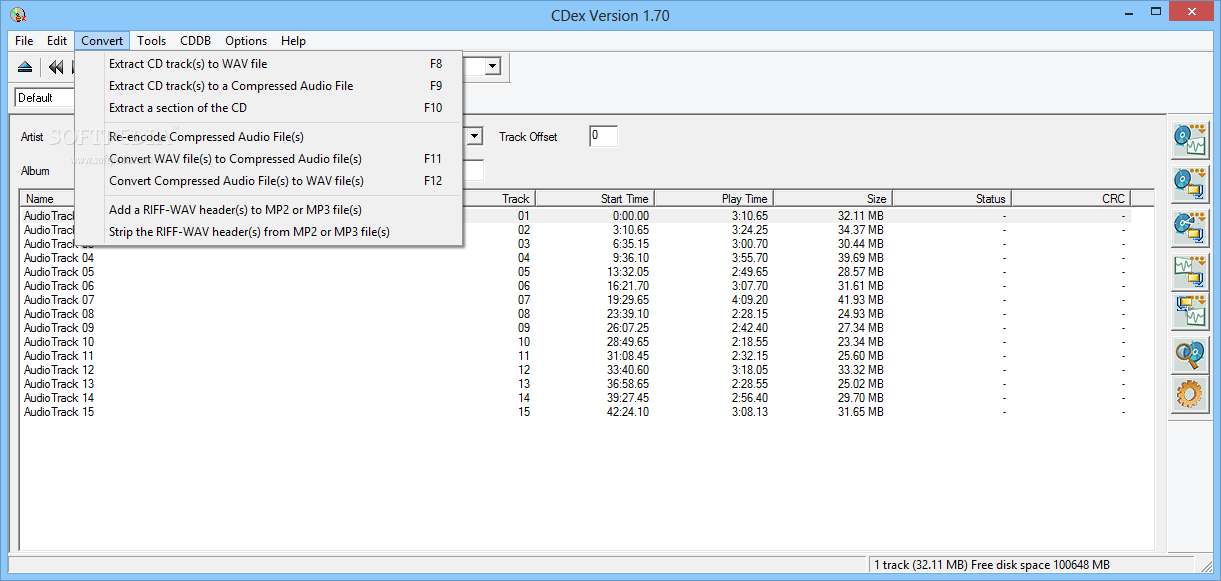Click the status bar free disk space text
Image resolution: width=1221 pixels, height=581 pixels.
992,565
